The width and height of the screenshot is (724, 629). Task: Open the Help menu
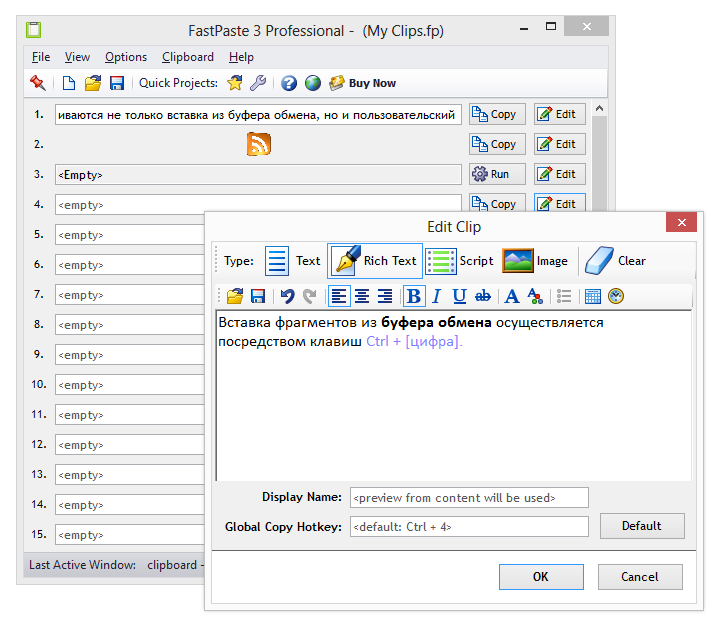coord(241,57)
